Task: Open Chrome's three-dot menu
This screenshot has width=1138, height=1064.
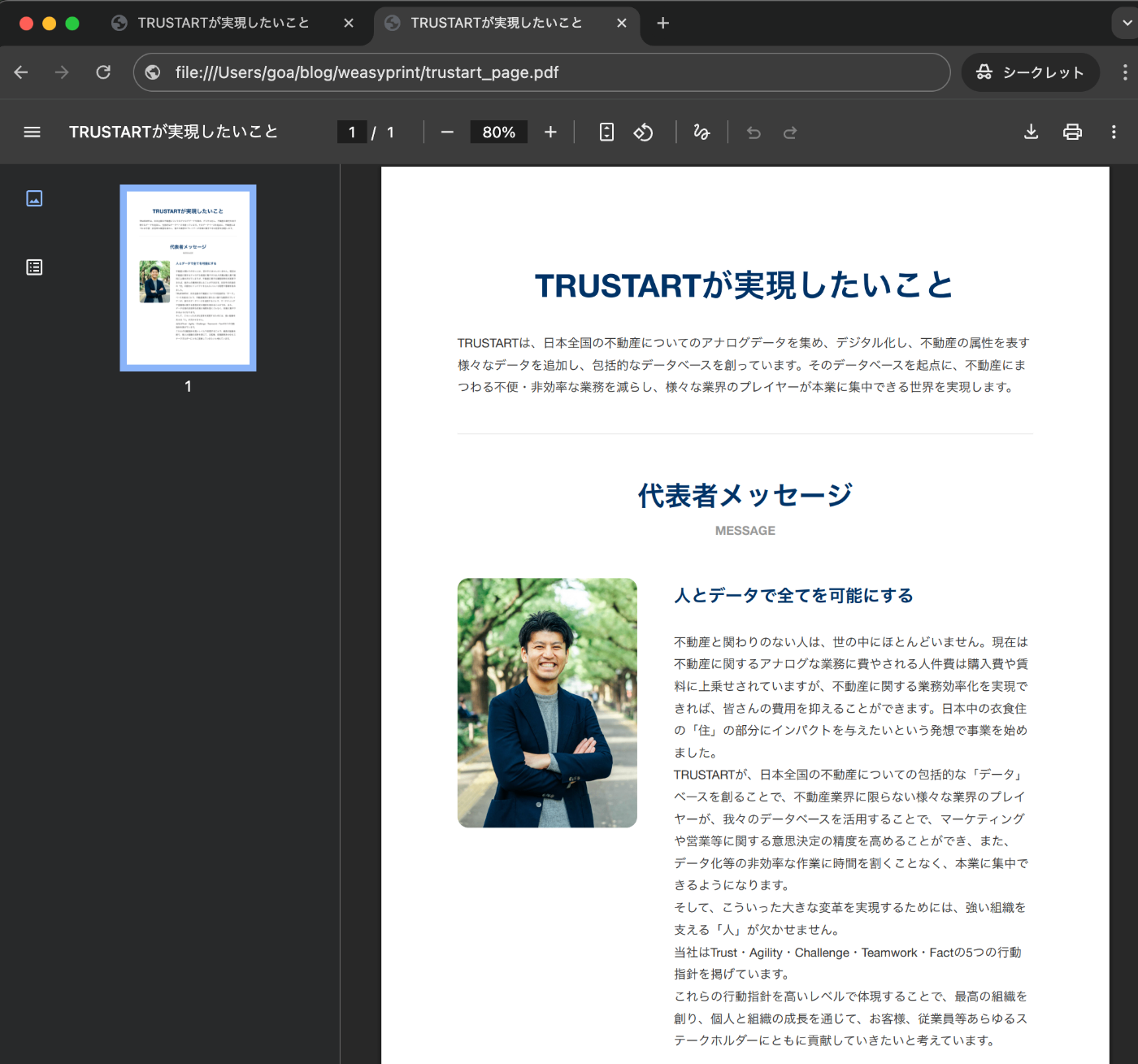Action: click(x=1125, y=72)
